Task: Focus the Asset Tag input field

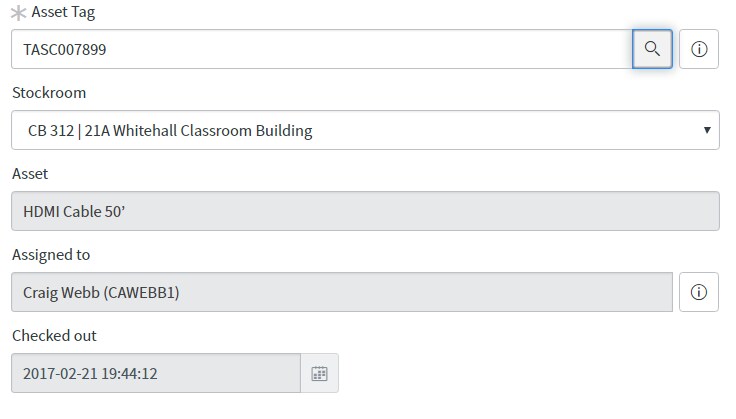Action: click(322, 49)
